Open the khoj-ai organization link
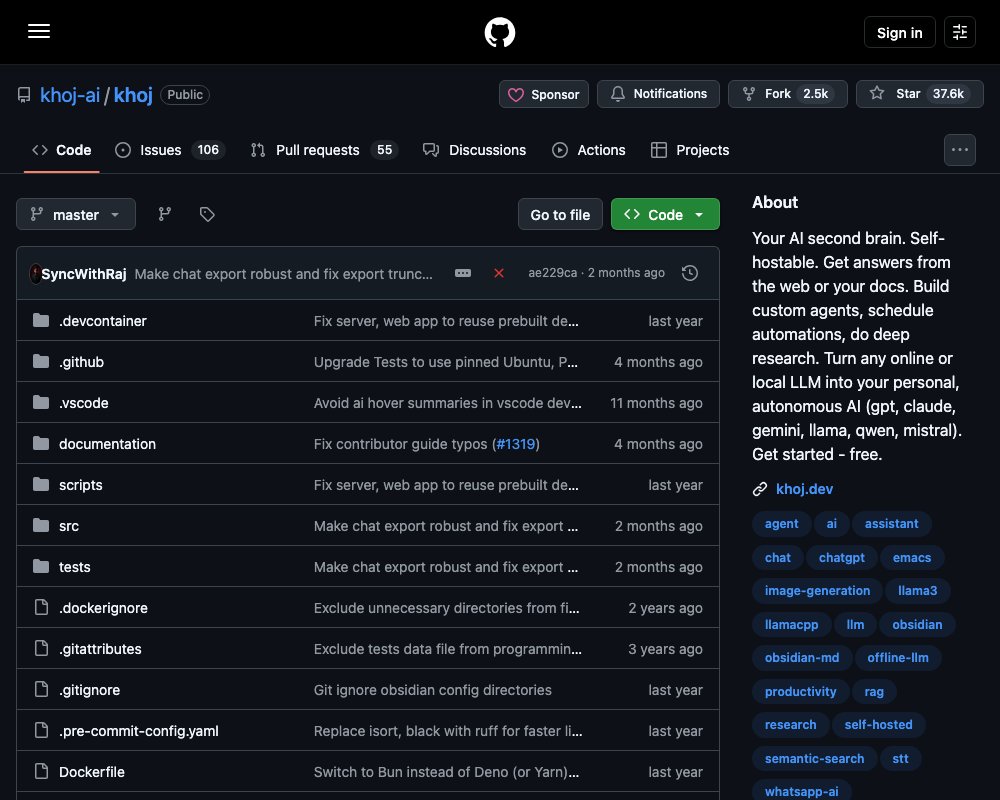The width and height of the screenshot is (1000, 800). point(70,95)
